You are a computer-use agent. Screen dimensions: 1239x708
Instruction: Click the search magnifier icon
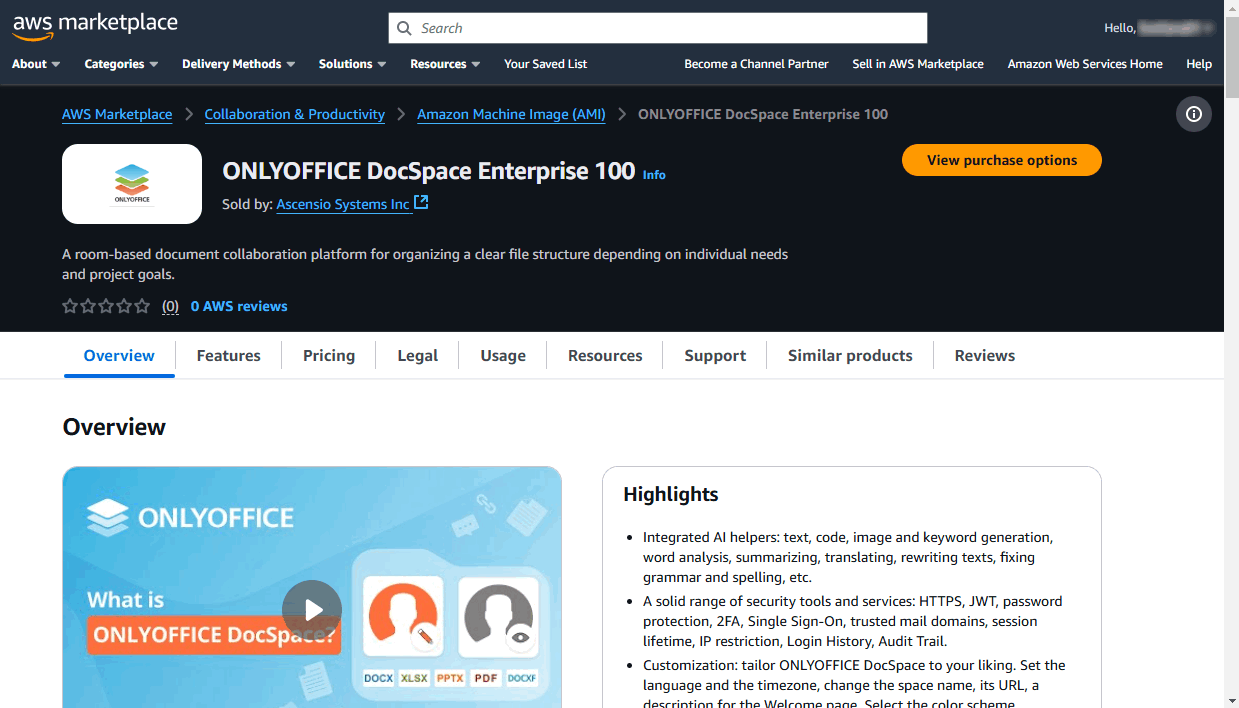pyautogui.click(x=404, y=28)
